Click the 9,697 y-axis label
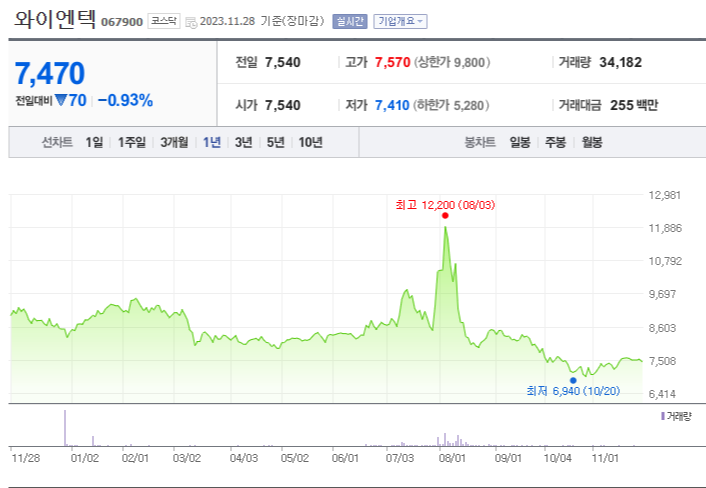This screenshot has width=706, height=488. tap(662, 294)
